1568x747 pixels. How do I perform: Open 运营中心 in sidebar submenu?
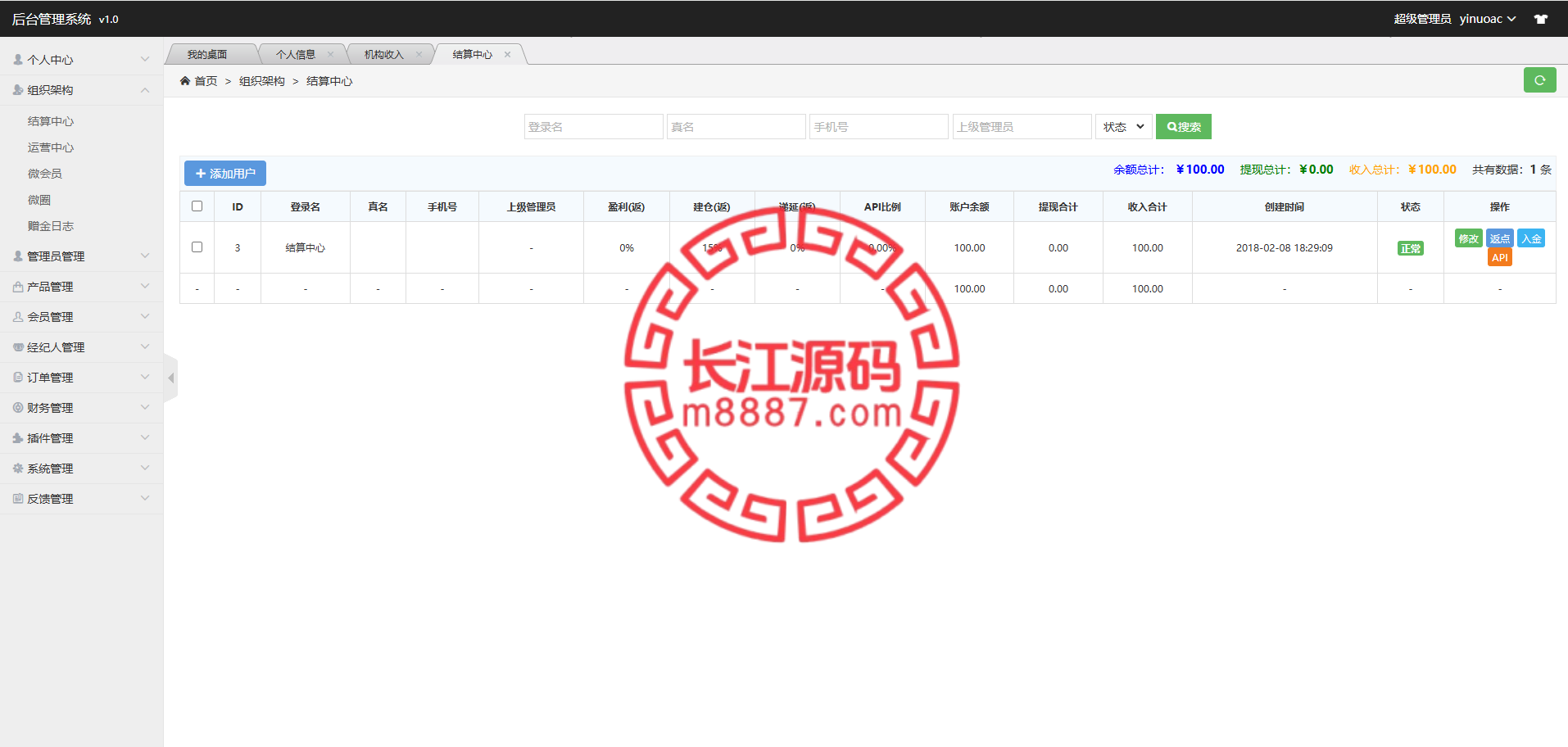point(51,147)
